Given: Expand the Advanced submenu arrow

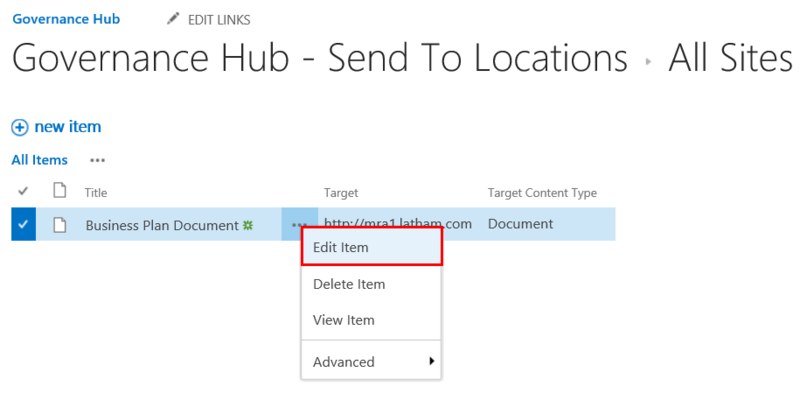Looking at the screenshot, I should (x=432, y=361).
